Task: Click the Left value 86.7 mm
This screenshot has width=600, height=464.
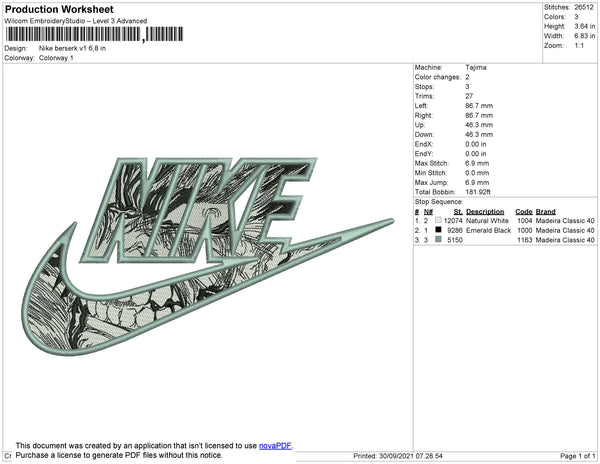Action: coord(479,106)
